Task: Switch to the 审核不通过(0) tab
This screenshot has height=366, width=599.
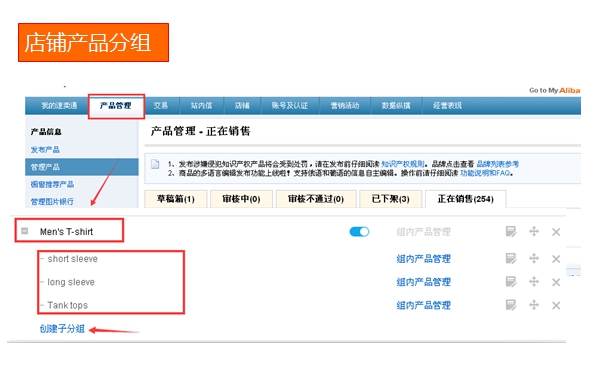Action: [x=316, y=199]
